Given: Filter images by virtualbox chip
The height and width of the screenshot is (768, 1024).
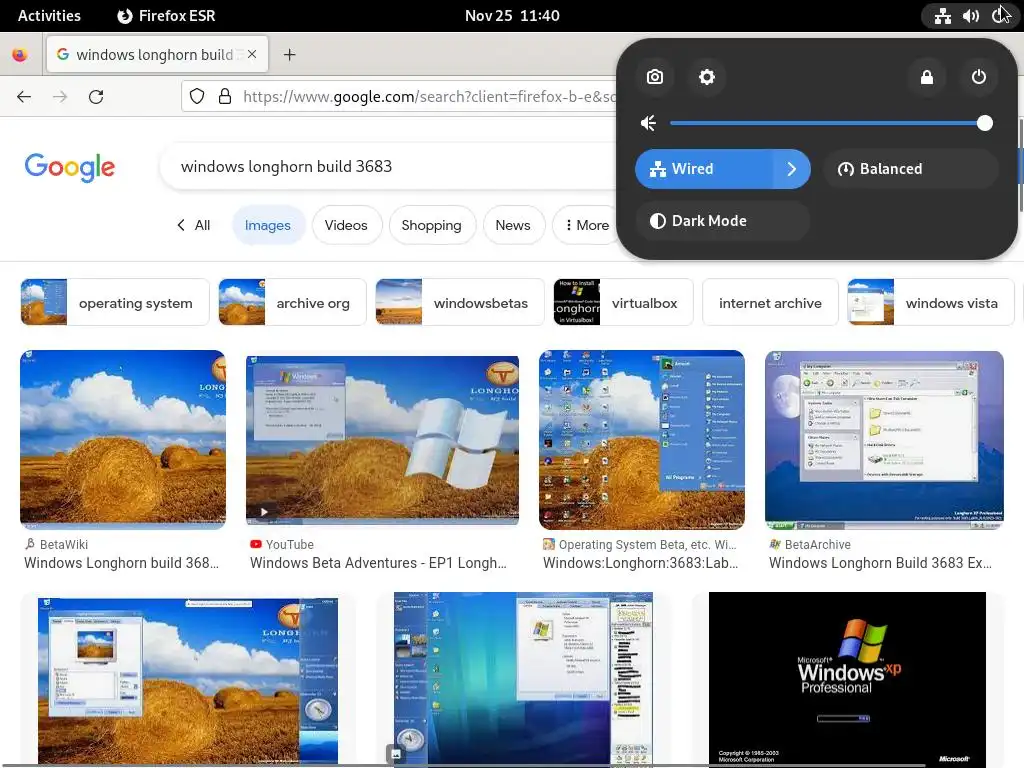Looking at the screenshot, I should (x=623, y=302).
